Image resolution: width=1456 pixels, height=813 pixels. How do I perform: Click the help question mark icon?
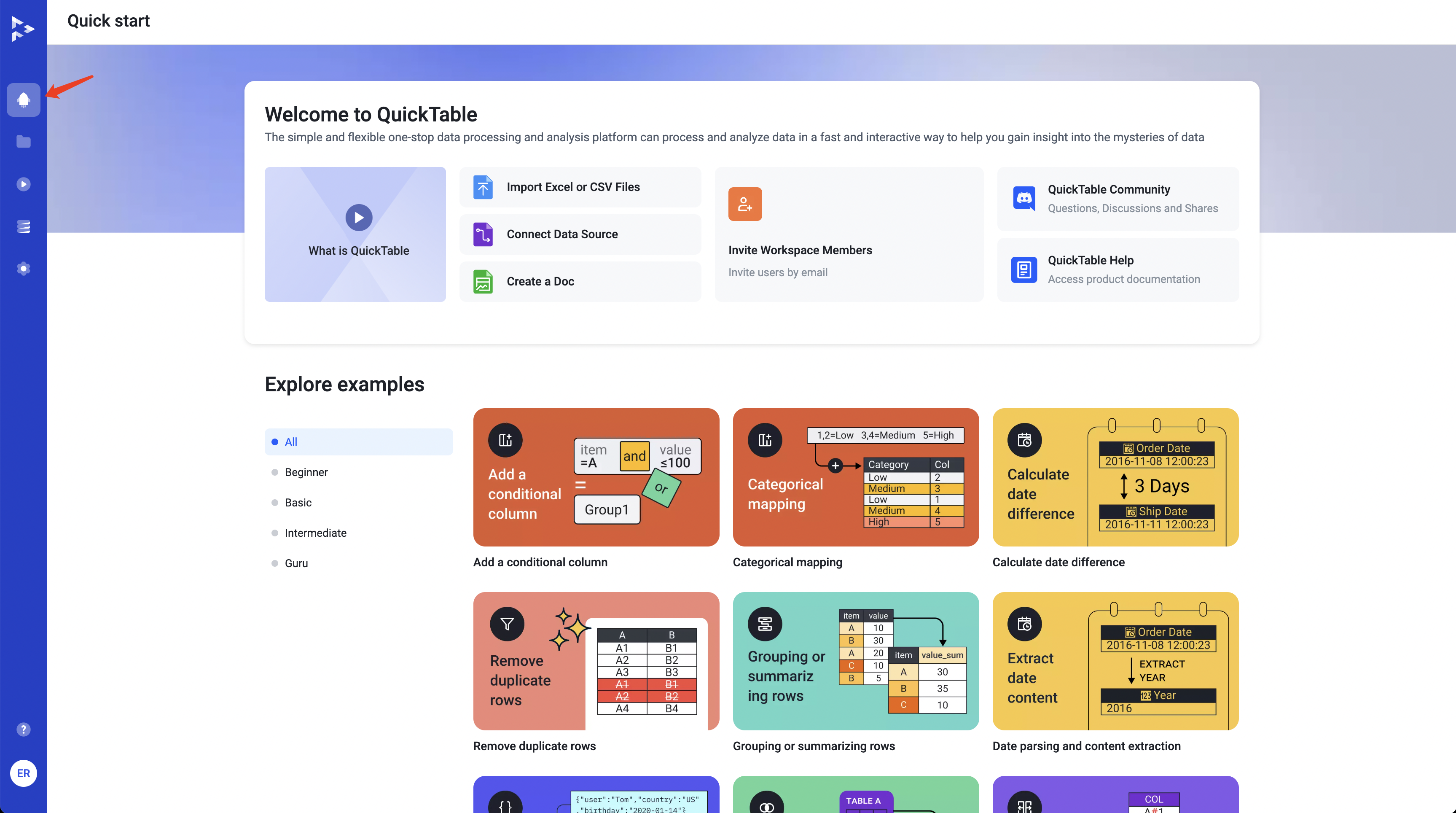tap(23, 730)
